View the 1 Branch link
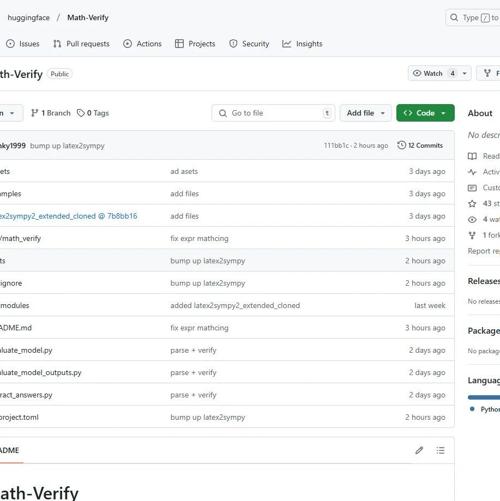The width and height of the screenshot is (500, 501). 51,113
